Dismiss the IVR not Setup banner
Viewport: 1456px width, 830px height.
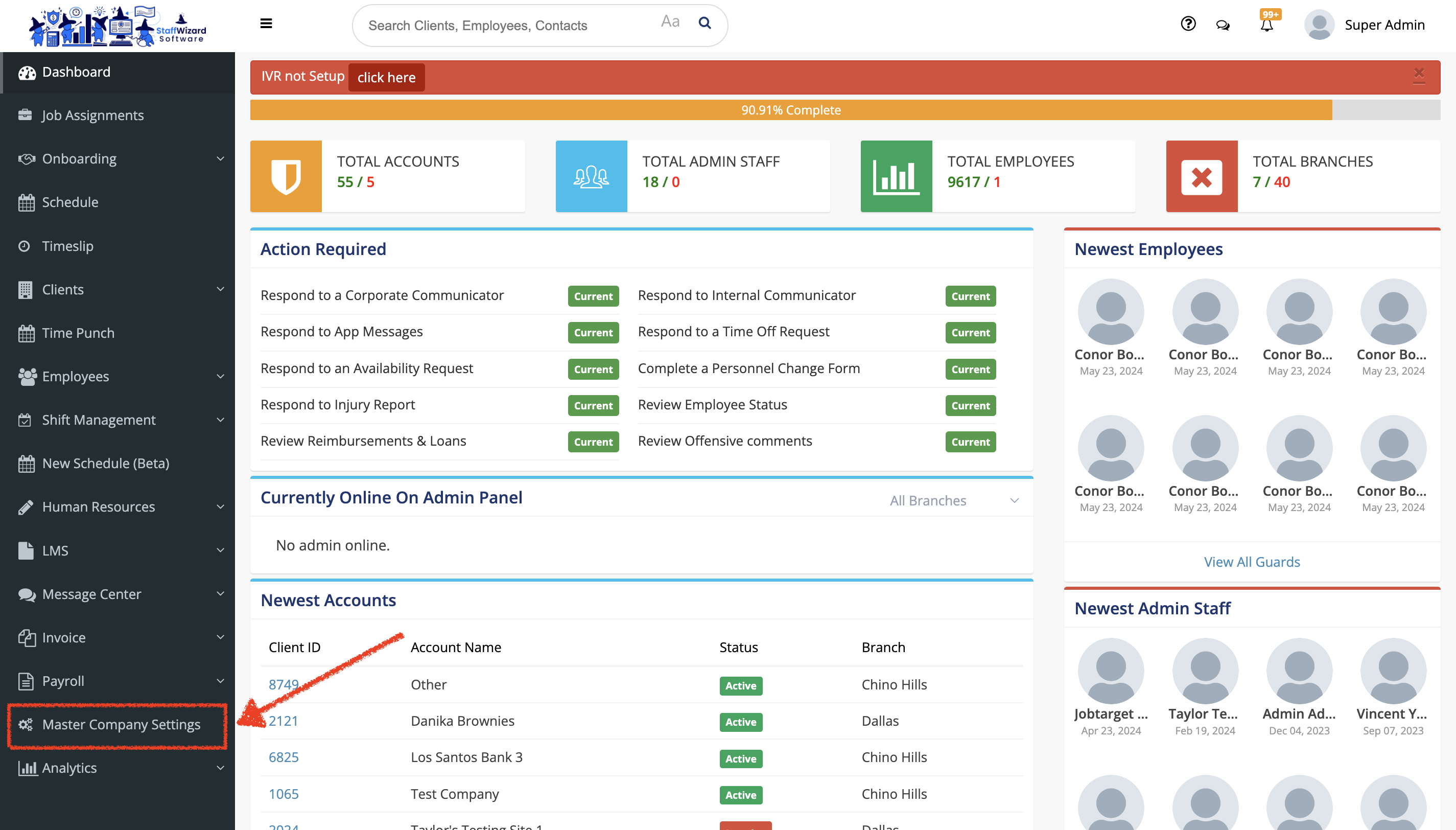click(x=1418, y=75)
